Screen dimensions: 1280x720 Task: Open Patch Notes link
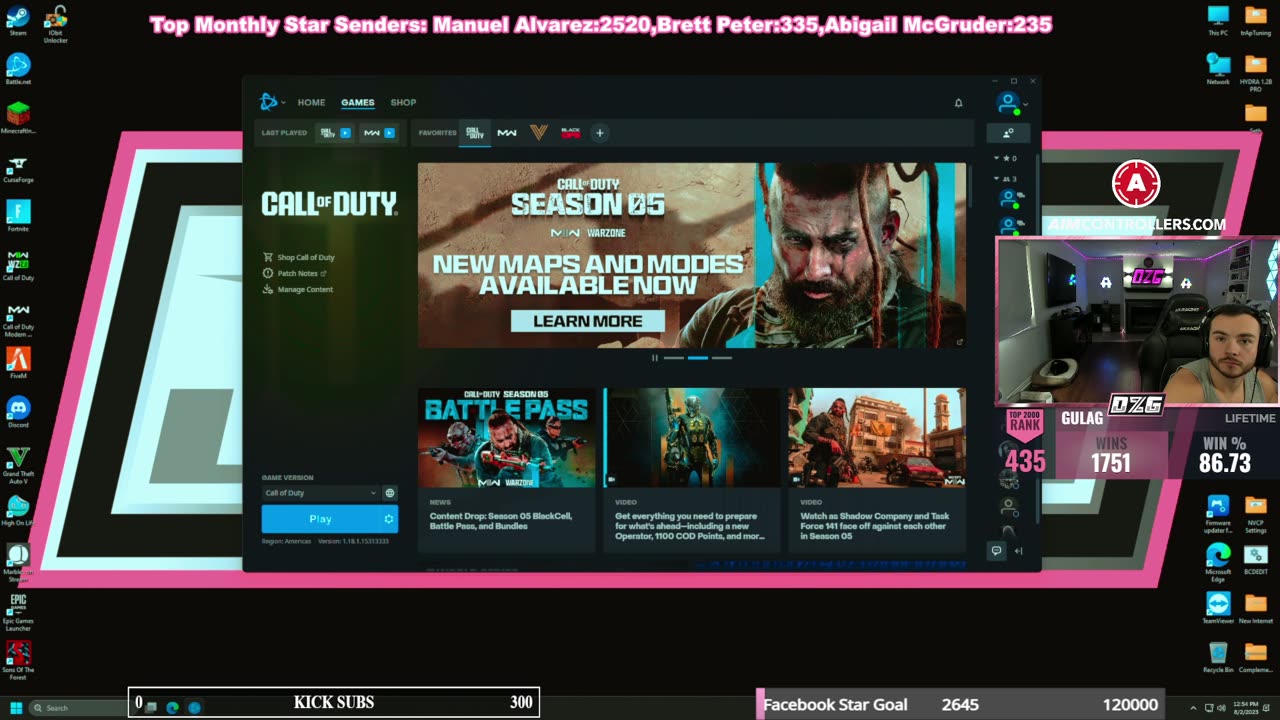tap(294, 273)
